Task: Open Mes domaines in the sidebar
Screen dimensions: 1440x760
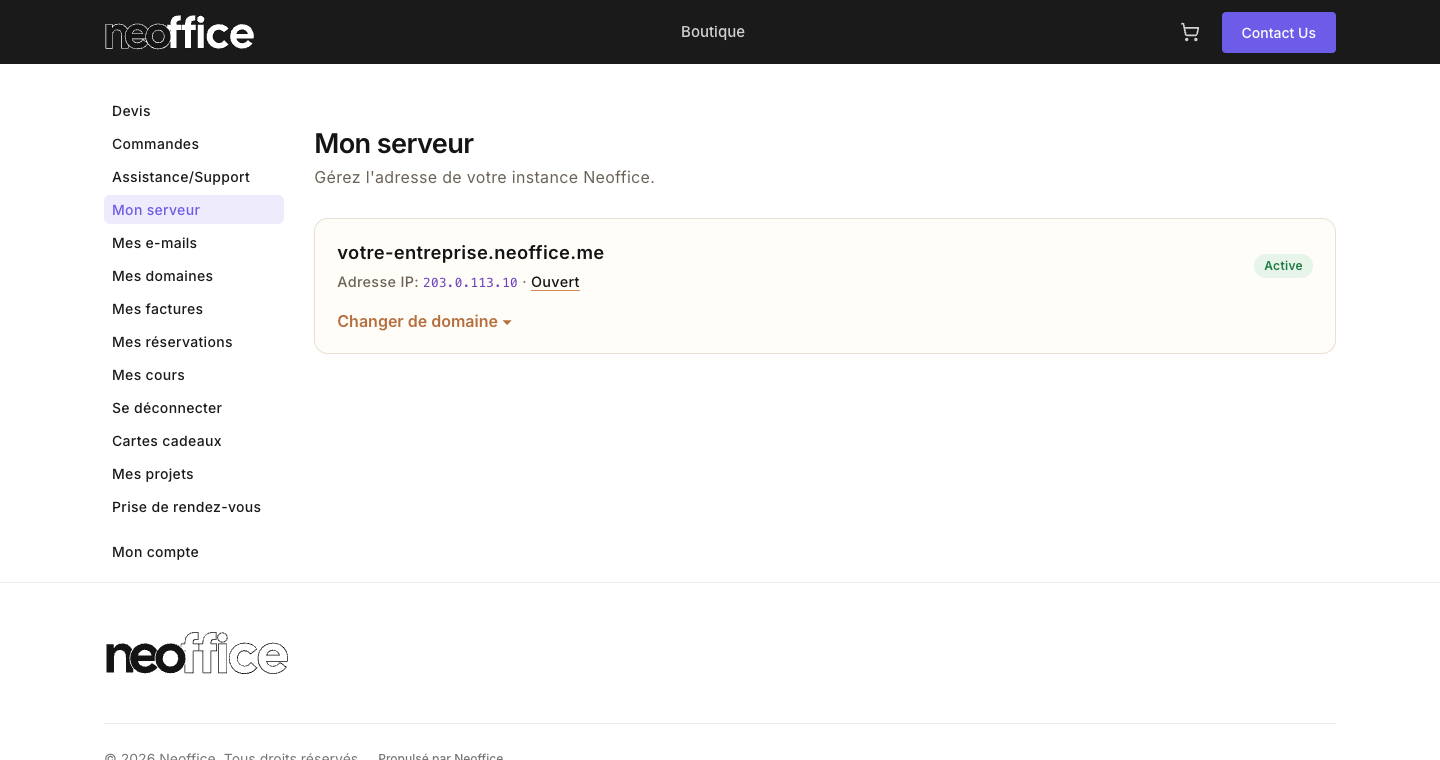Action: click(x=194, y=276)
